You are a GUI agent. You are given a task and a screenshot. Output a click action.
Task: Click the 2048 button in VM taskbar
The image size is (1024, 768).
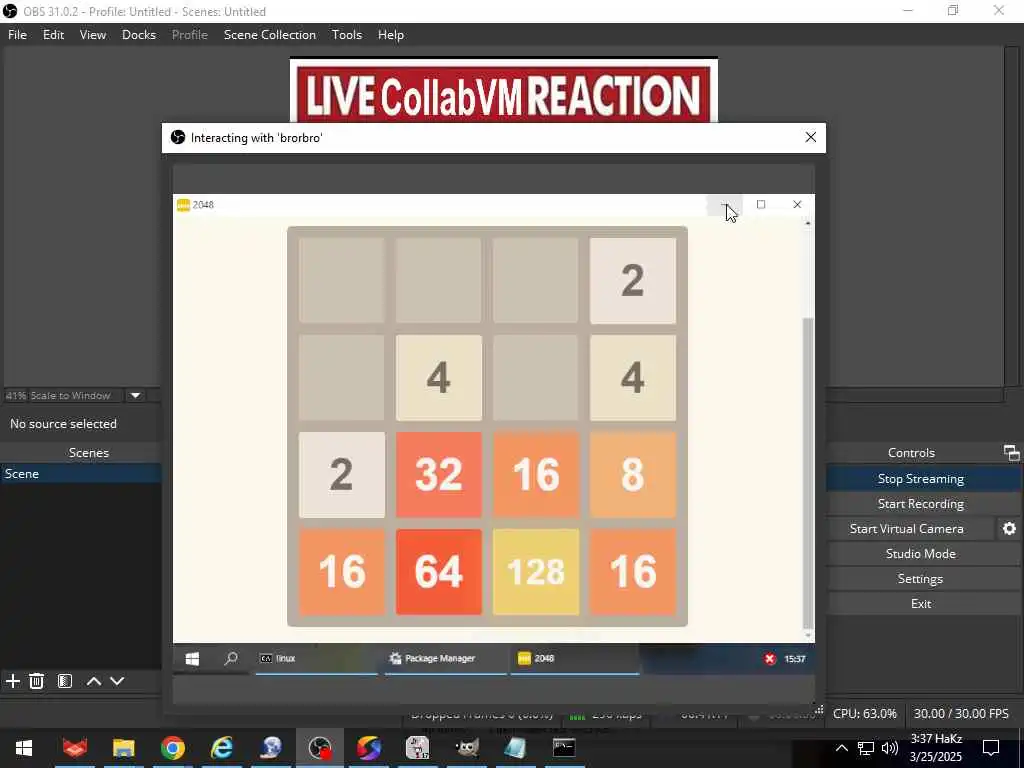(x=575, y=659)
